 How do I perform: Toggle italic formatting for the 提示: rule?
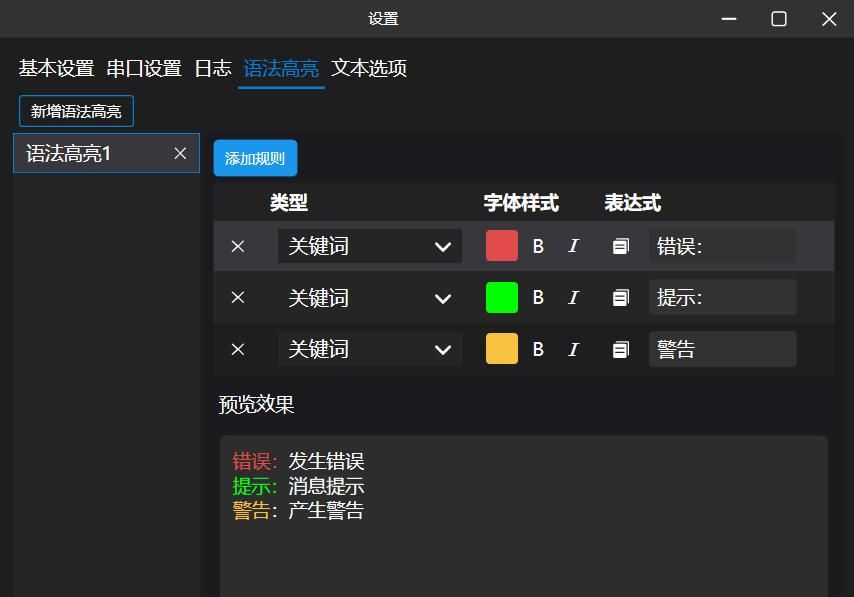(x=572, y=297)
